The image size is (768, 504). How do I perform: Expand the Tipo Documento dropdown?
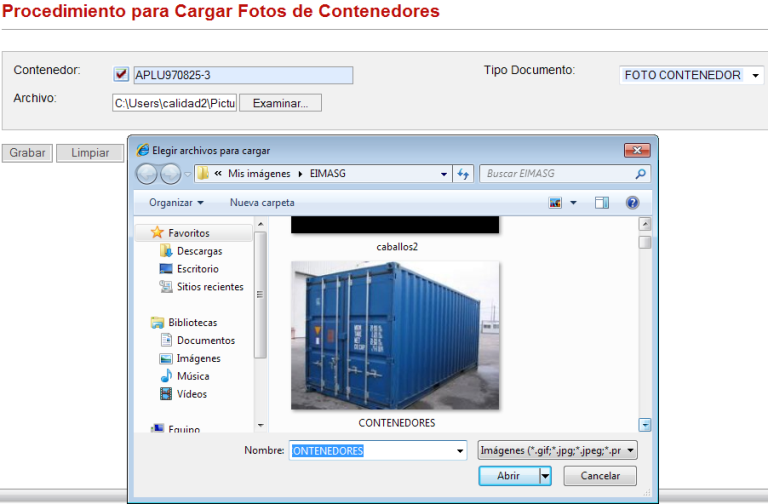(x=756, y=76)
